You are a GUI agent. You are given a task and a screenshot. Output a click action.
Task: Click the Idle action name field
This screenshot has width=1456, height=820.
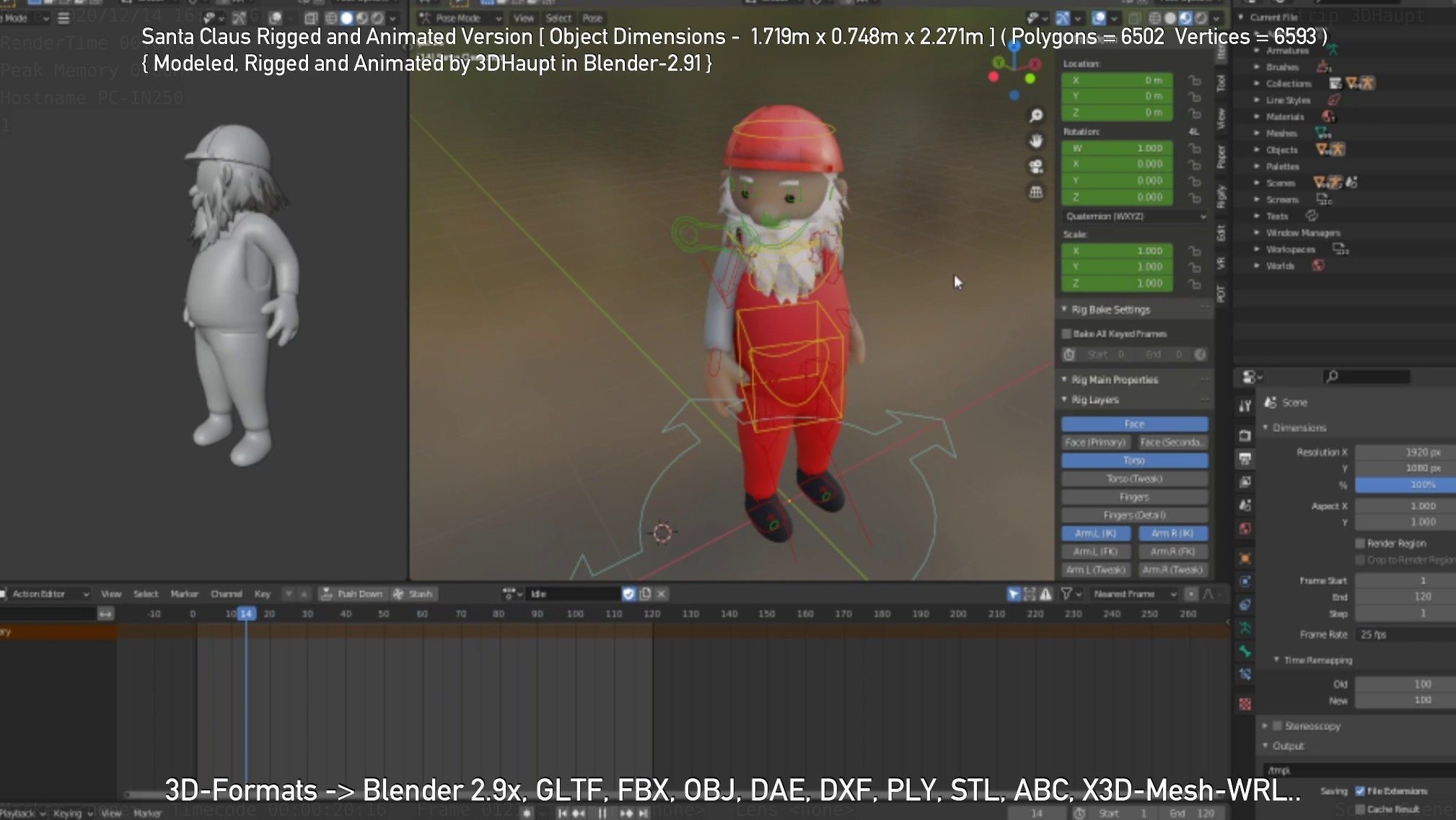pyautogui.click(x=574, y=593)
